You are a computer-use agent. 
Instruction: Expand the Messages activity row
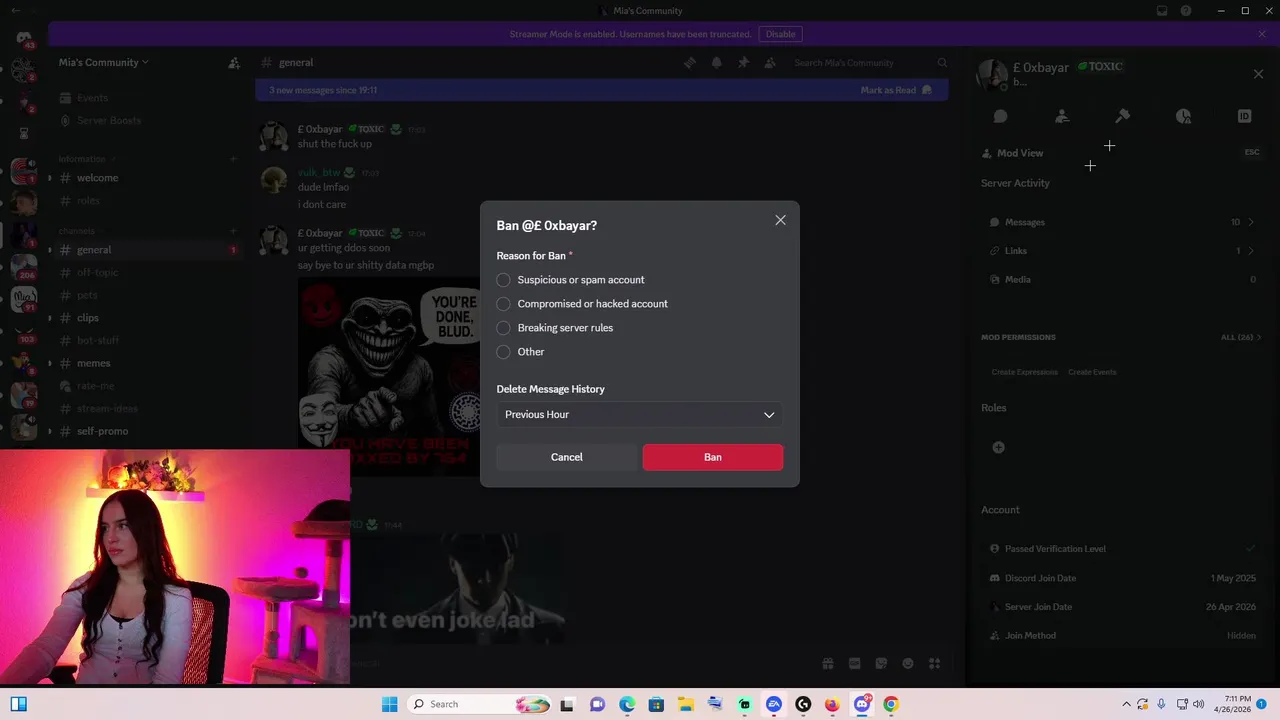click(1121, 222)
